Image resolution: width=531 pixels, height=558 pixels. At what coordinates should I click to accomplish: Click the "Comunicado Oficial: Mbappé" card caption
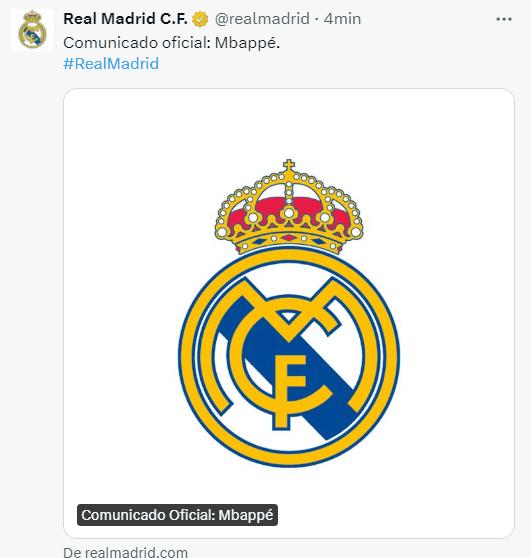(x=177, y=515)
